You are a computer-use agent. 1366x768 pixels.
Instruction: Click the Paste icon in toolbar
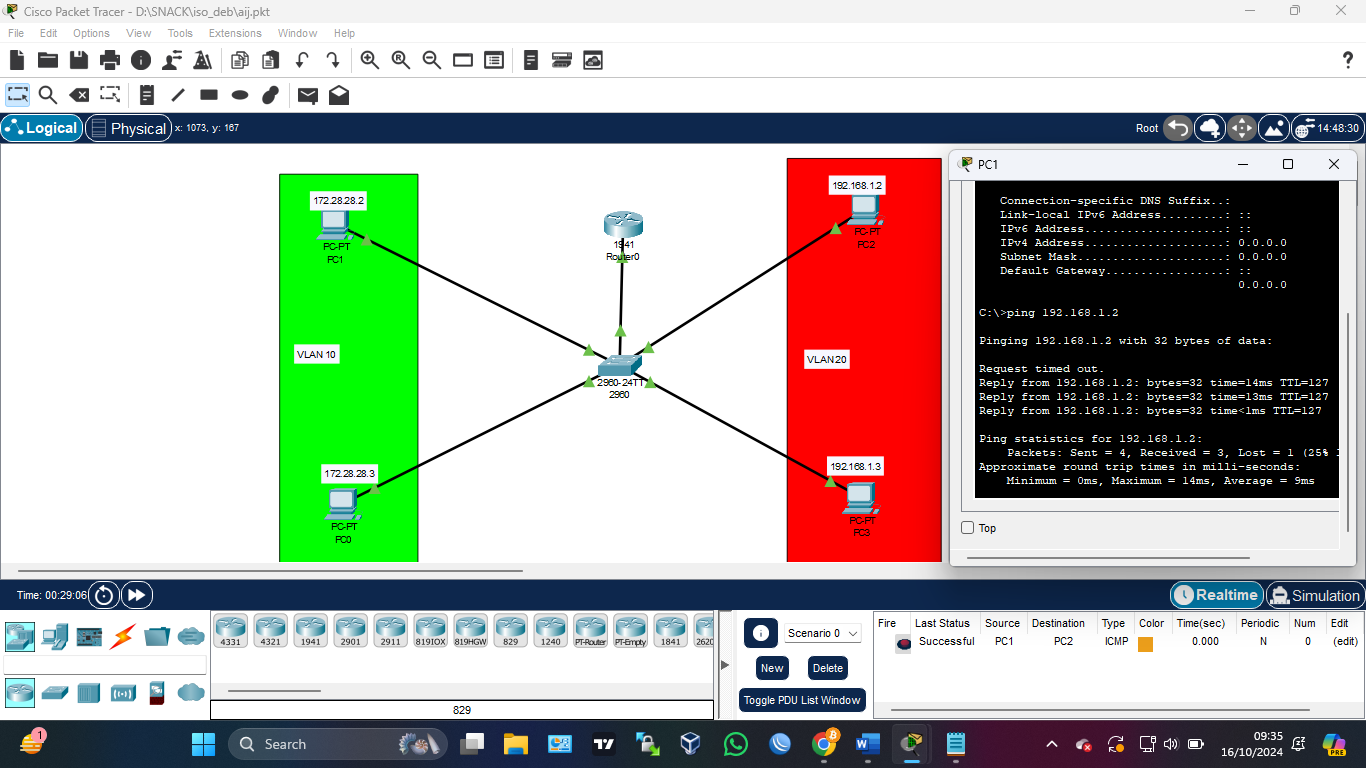[270, 60]
